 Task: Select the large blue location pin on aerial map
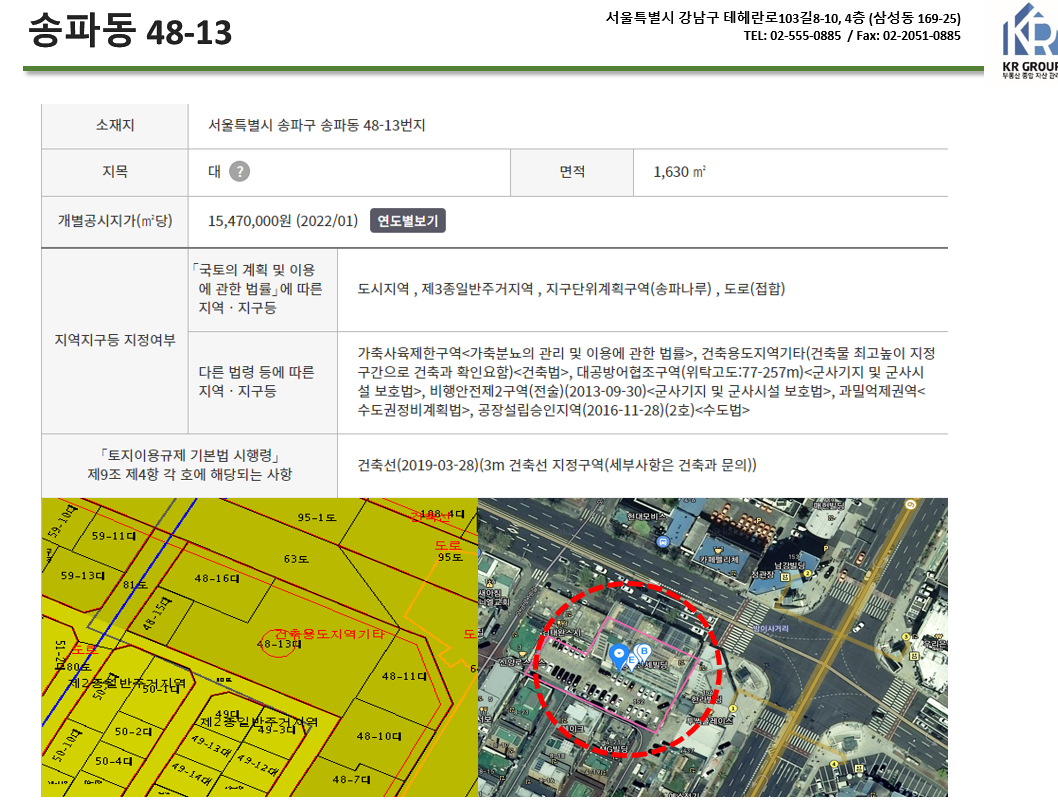(x=619, y=656)
